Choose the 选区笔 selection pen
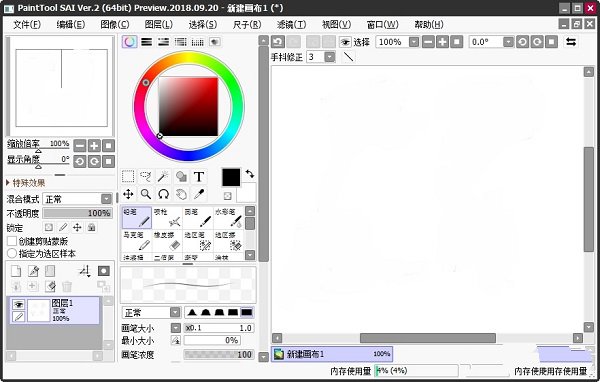 coord(198,240)
